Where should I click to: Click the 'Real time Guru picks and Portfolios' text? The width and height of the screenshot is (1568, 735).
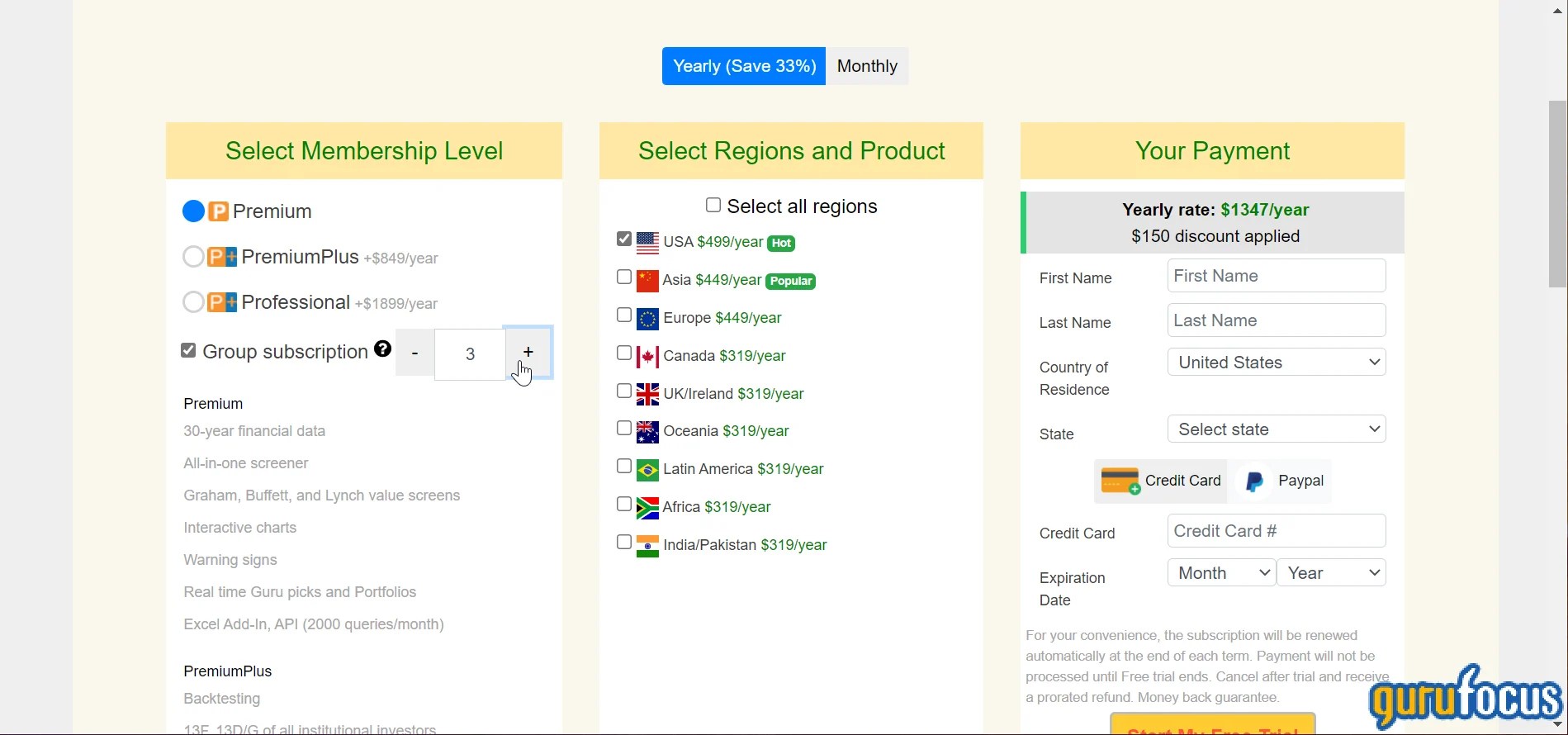pos(300,592)
